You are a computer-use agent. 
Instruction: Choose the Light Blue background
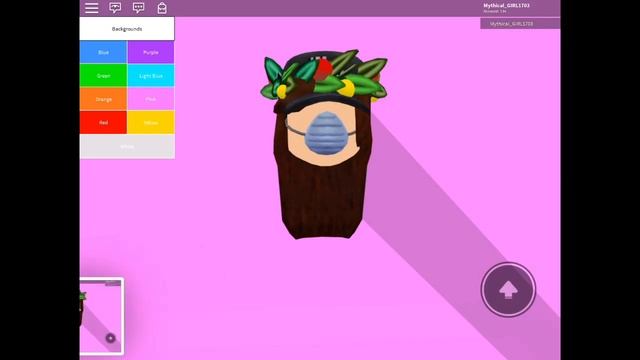click(x=151, y=76)
